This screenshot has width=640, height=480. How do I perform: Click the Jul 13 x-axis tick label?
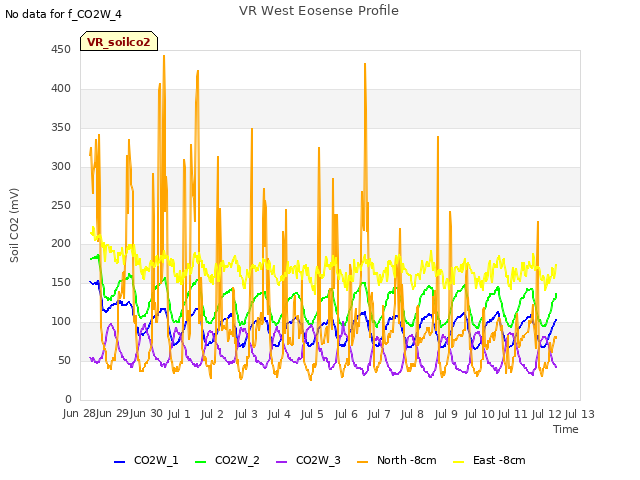point(580,414)
